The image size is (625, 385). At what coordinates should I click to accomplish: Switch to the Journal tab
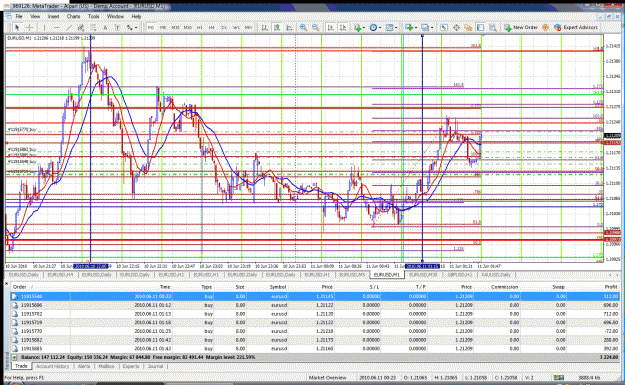coord(155,366)
